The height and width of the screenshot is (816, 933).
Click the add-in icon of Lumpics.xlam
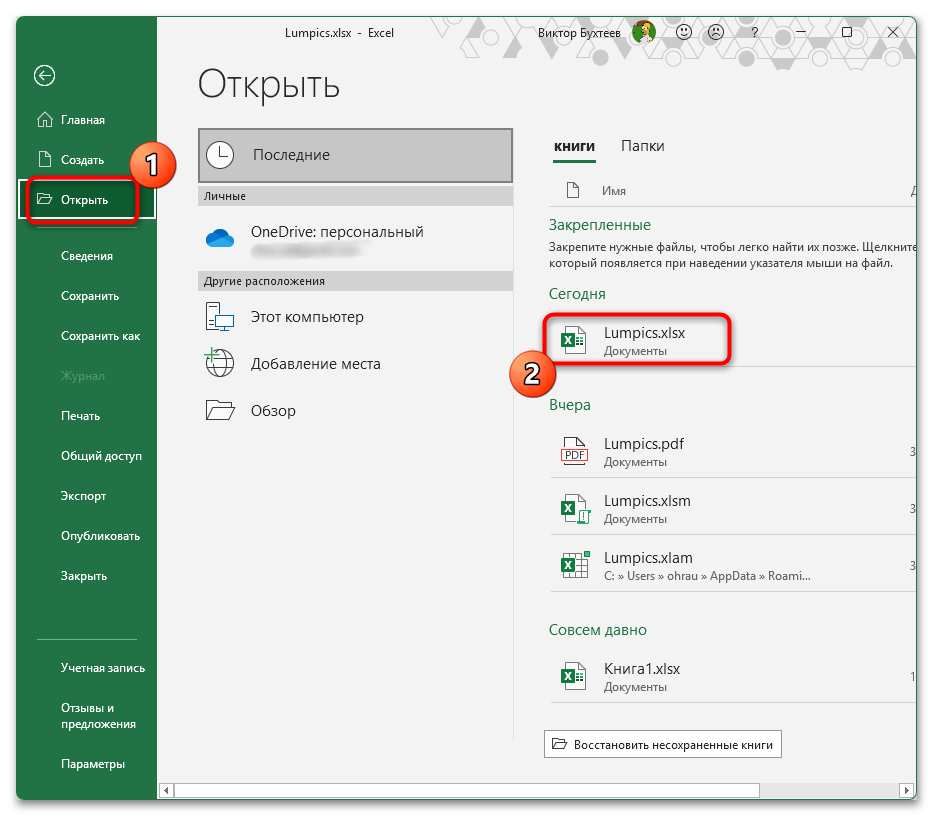[x=575, y=565]
